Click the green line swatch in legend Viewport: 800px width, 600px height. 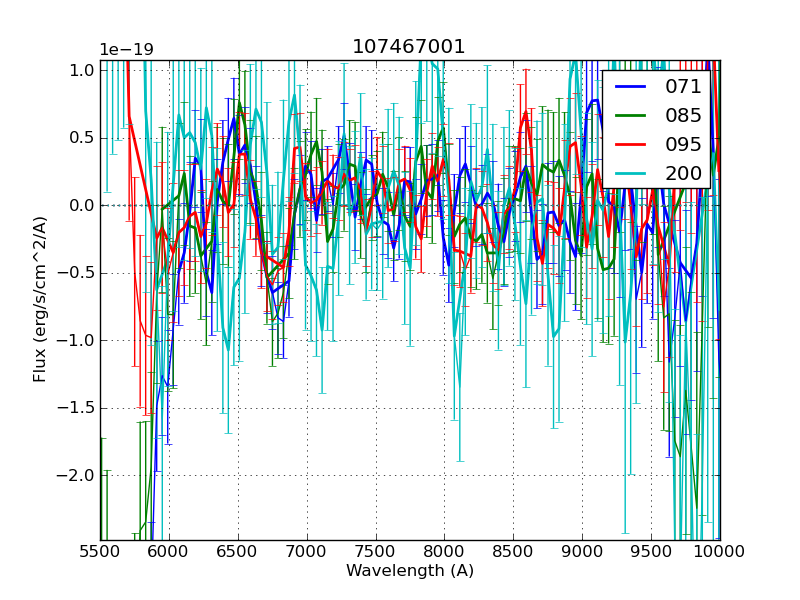(x=630, y=116)
